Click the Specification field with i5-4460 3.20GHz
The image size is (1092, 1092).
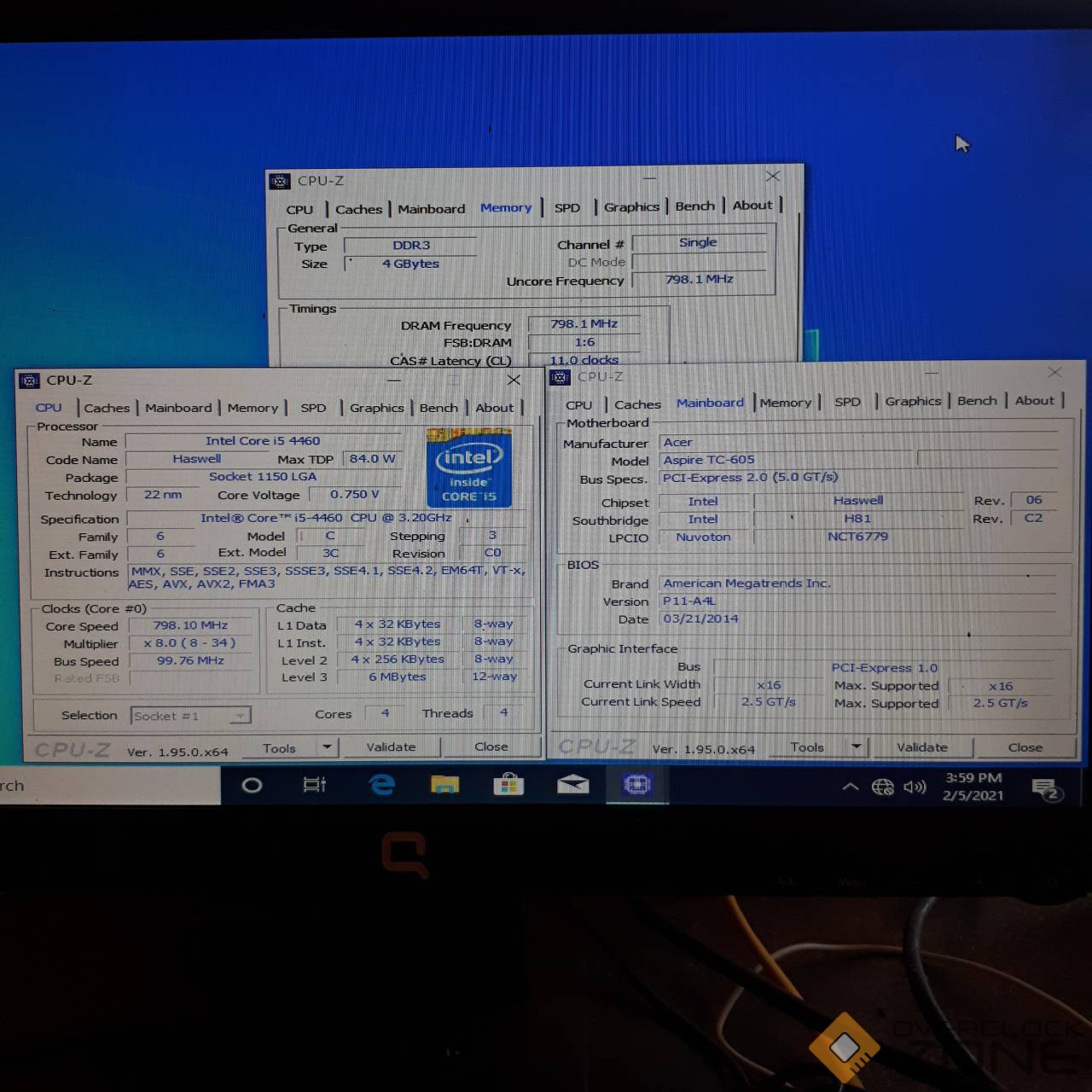(325, 518)
